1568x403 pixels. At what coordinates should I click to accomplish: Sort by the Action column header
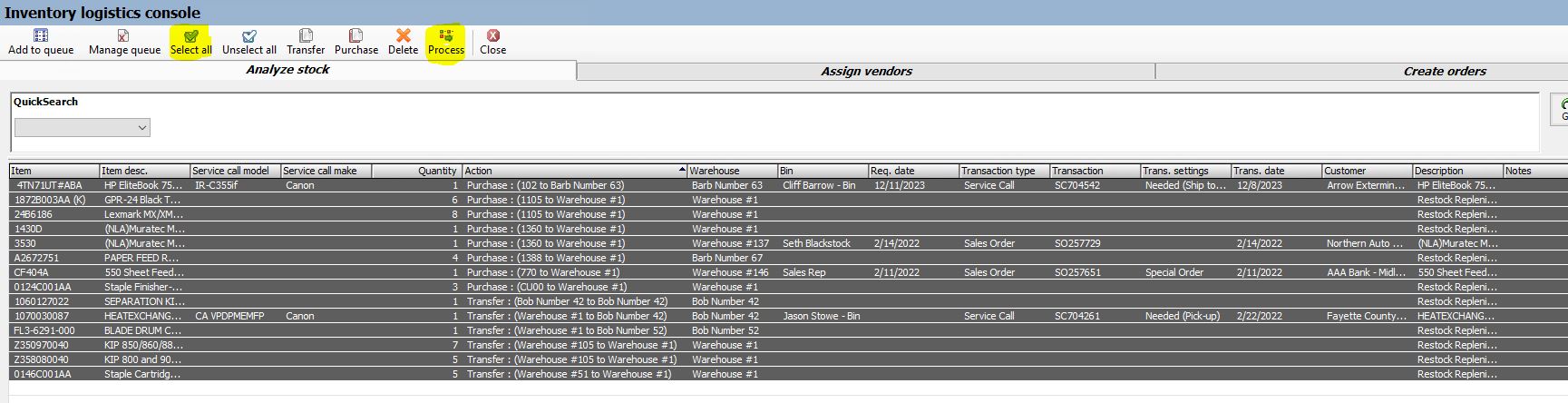click(574, 171)
